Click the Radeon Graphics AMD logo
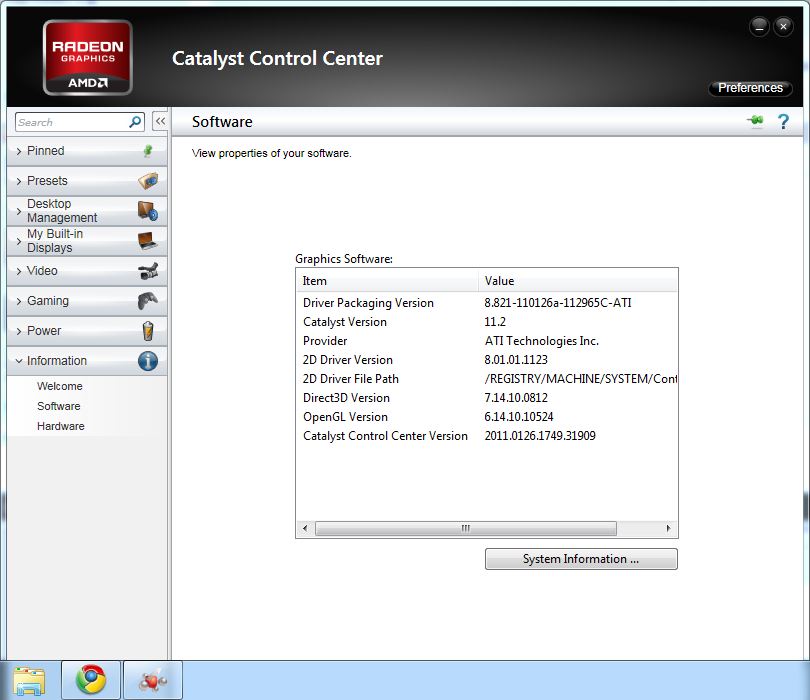Image resolution: width=810 pixels, height=700 pixels. pos(88,57)
